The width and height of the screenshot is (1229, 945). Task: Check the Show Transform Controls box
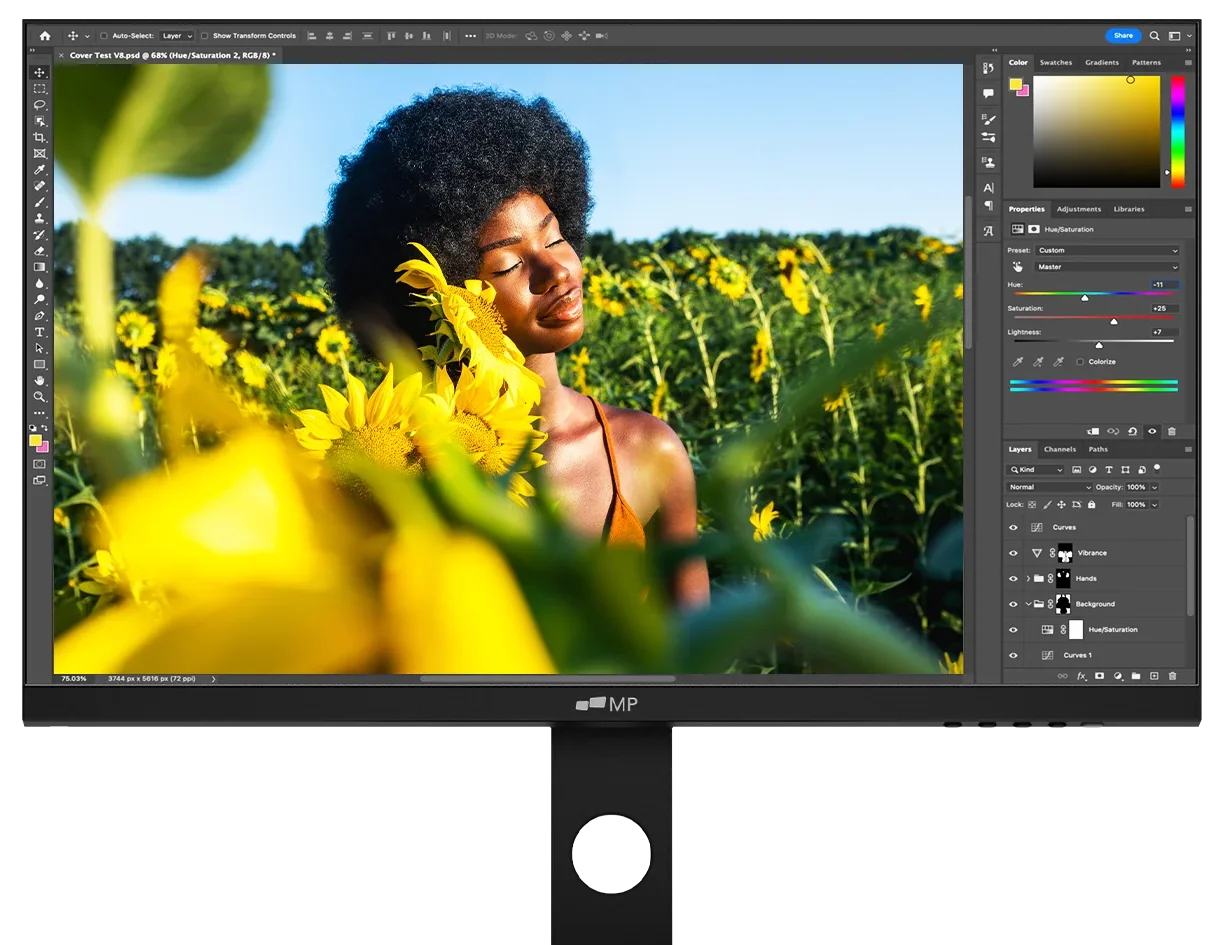pos(205,36)
